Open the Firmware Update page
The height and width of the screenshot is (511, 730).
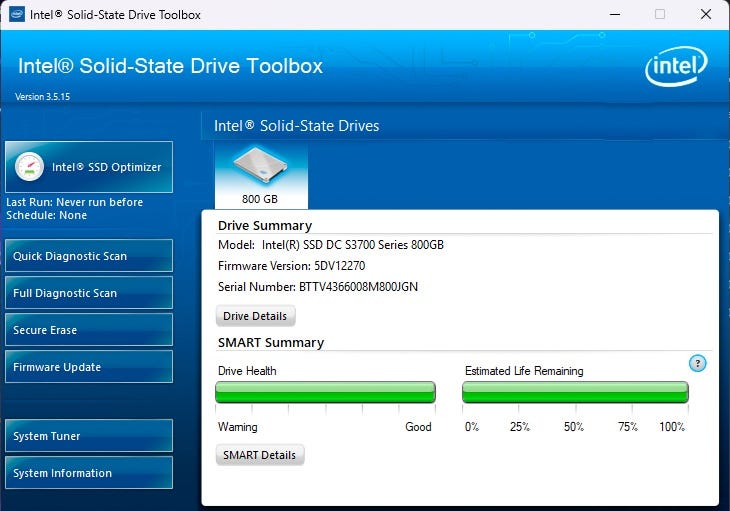pos(89,367)
